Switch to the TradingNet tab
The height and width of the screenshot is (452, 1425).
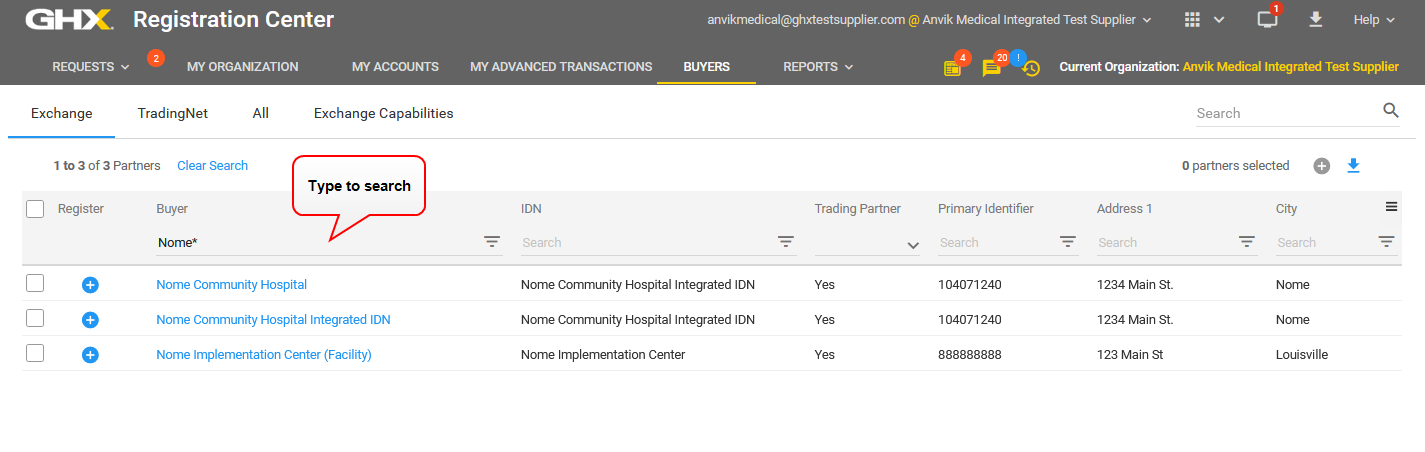pos(173,113)
